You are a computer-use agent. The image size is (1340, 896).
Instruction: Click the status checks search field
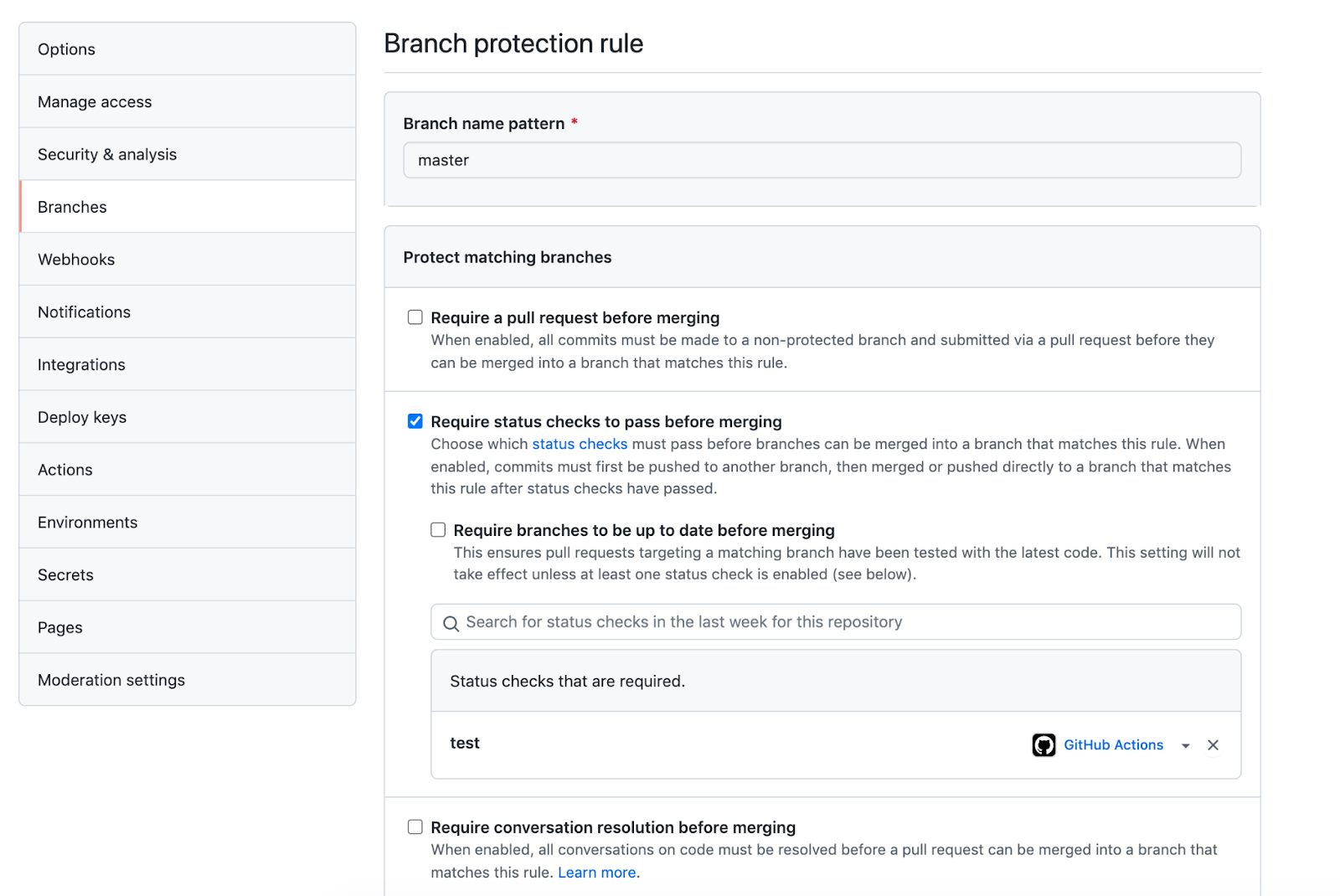click(836, 622)
